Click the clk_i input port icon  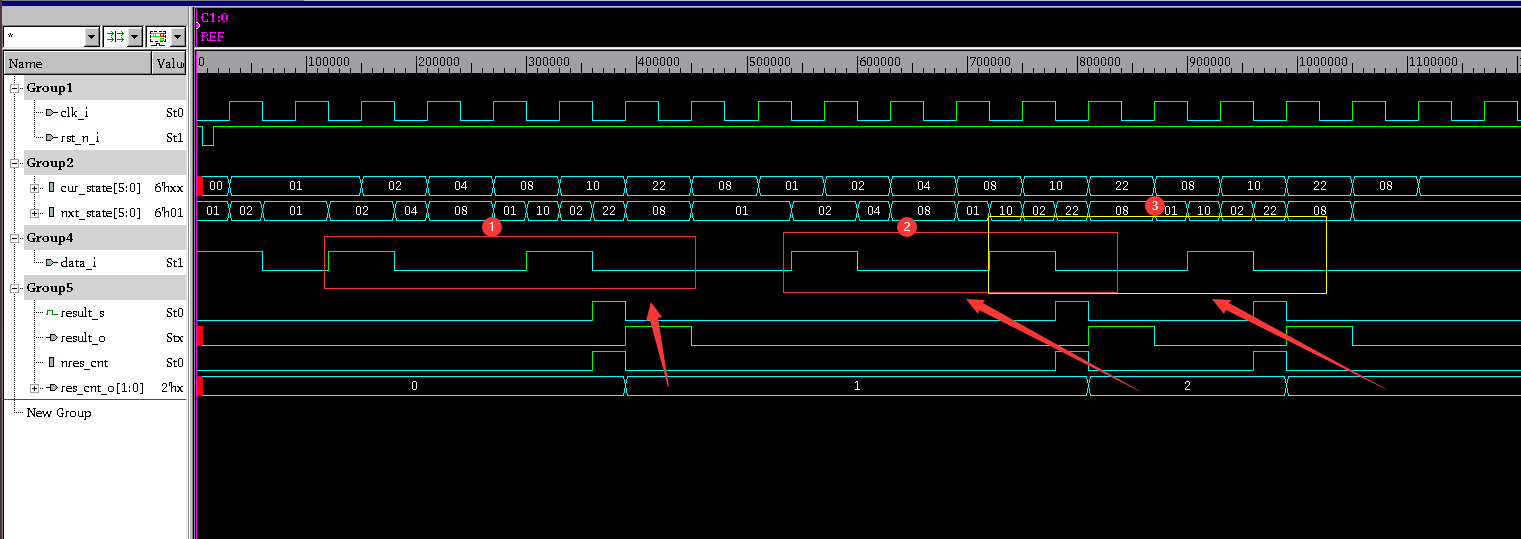(51, 113)
